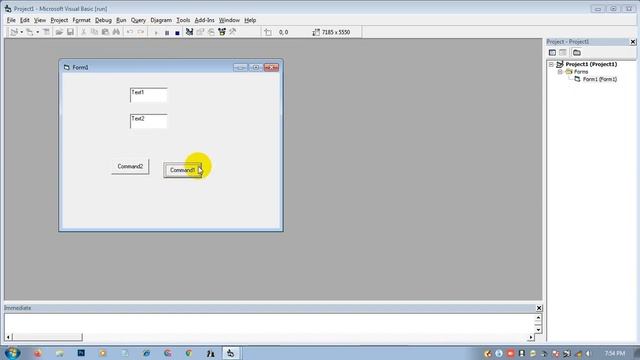Open the Tools menu
Viewport: 640px width, 360px height.
point(183,20)
